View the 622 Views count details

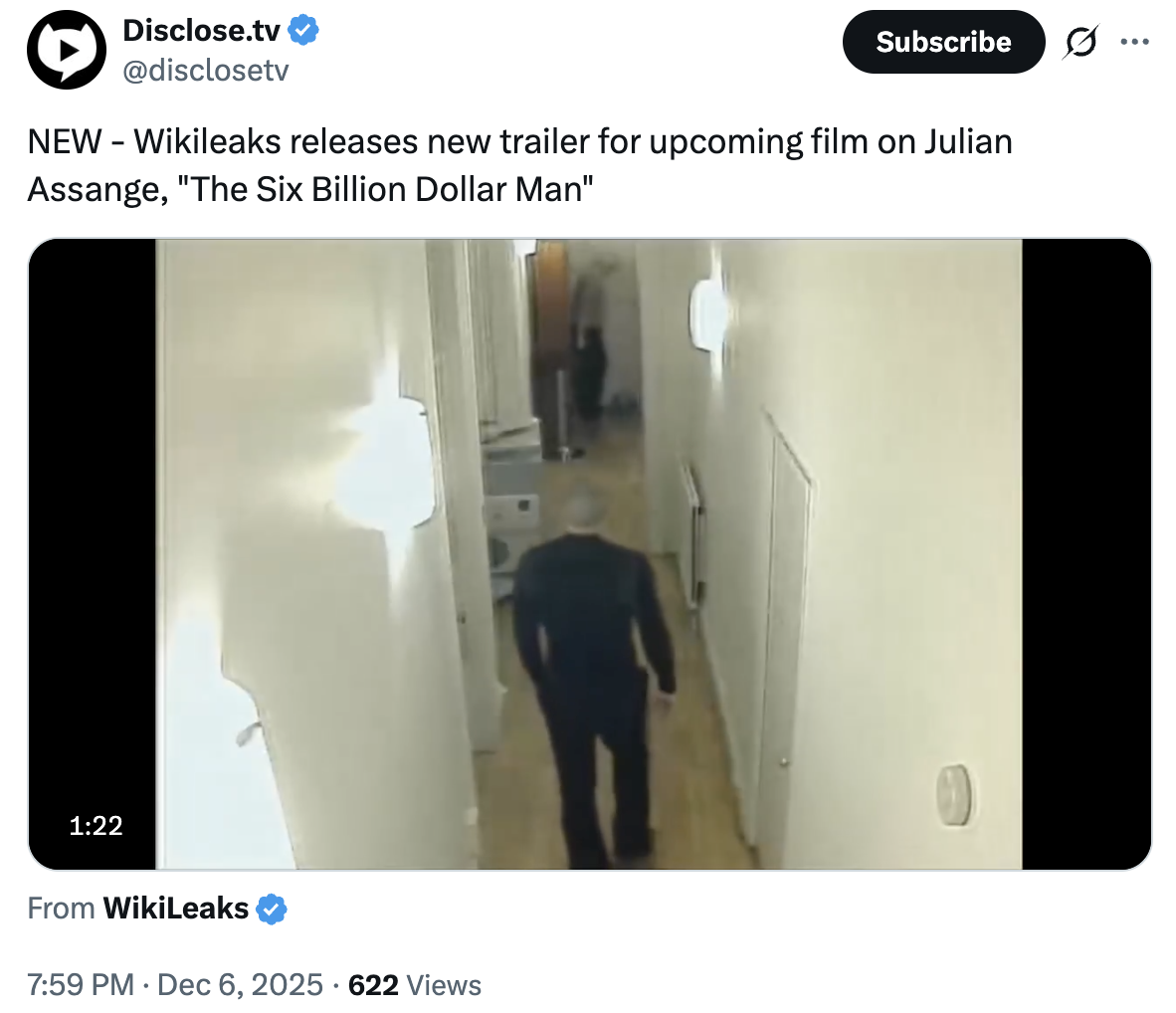[415, 985]
